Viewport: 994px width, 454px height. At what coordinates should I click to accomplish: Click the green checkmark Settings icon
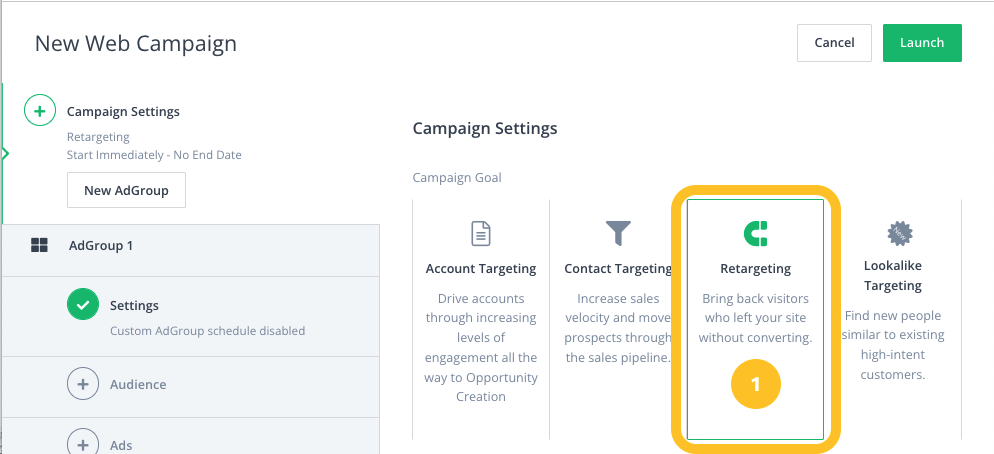click(82, 305)
